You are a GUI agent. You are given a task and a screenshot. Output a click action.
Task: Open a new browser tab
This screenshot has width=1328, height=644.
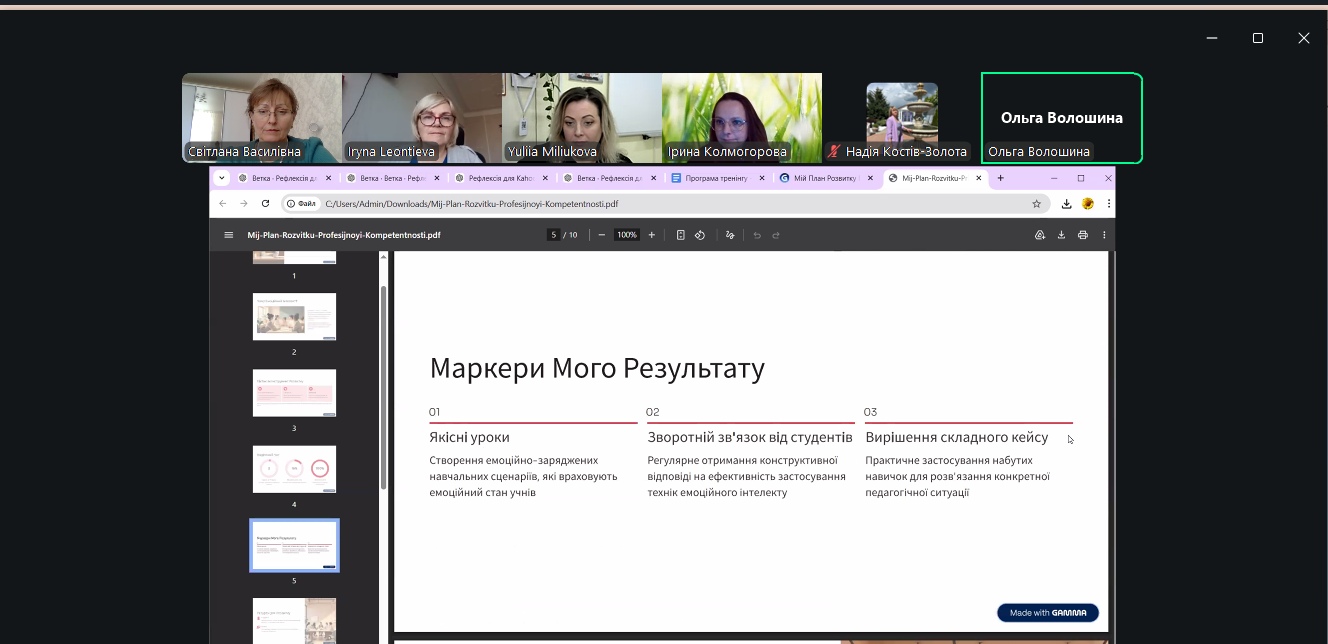[1000, 178]
